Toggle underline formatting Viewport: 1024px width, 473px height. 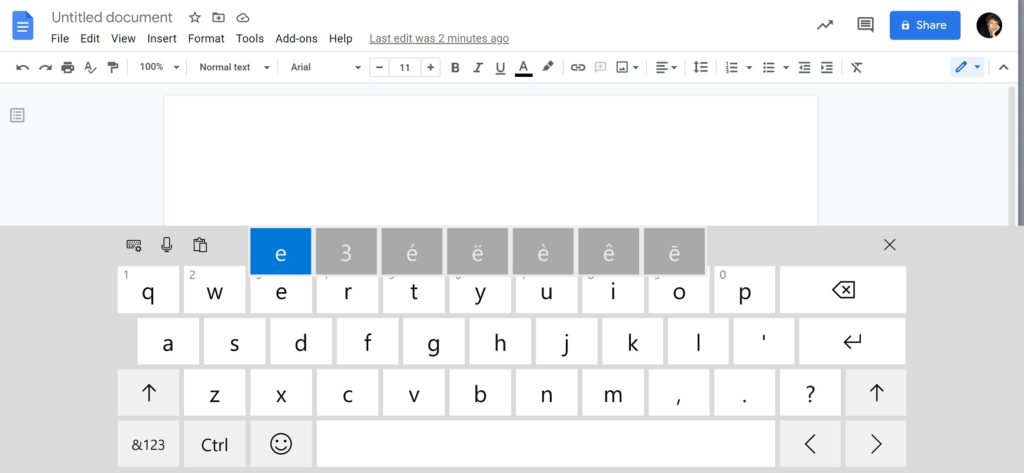(500, 67)
